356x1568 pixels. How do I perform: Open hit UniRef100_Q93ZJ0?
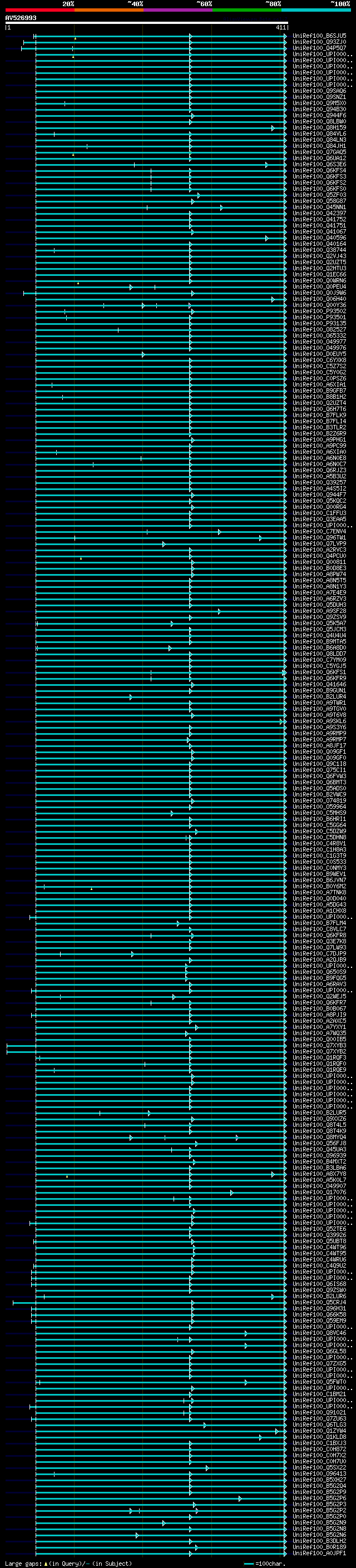pos(319,42)
